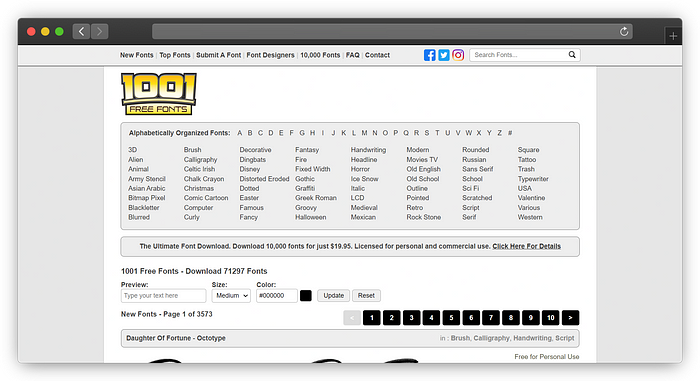Reload the page with refresh icon
The width and height of the screenshot is (700, 381).
coord(624,31)
